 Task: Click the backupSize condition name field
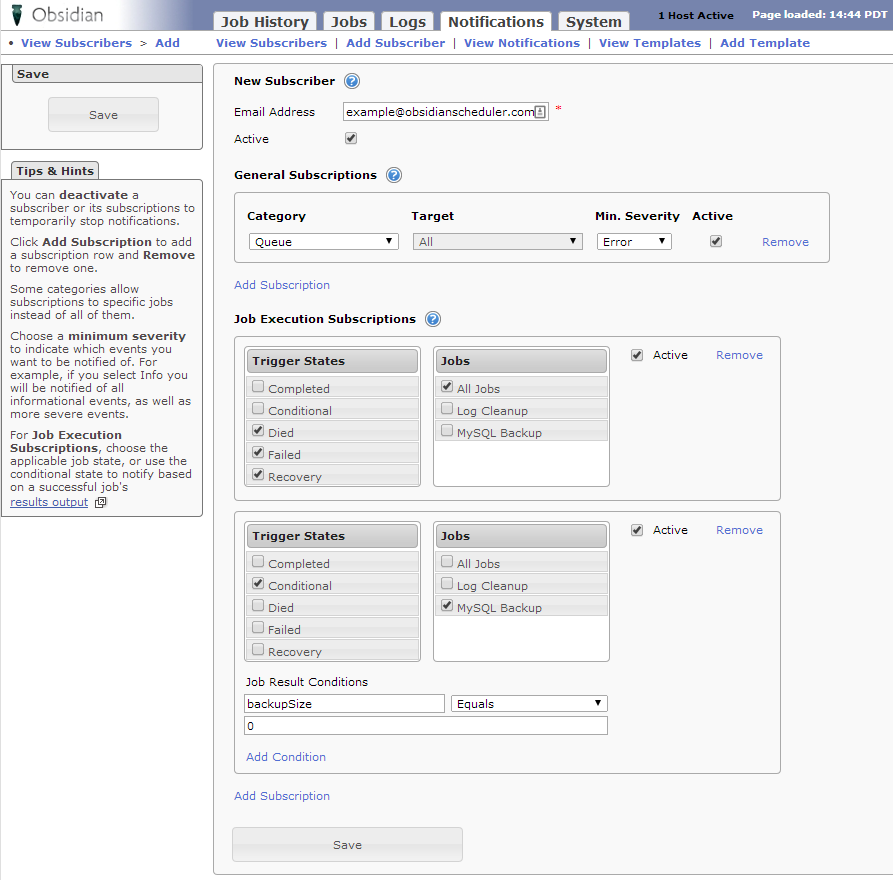pyautogui.click(x=345, y=704)
